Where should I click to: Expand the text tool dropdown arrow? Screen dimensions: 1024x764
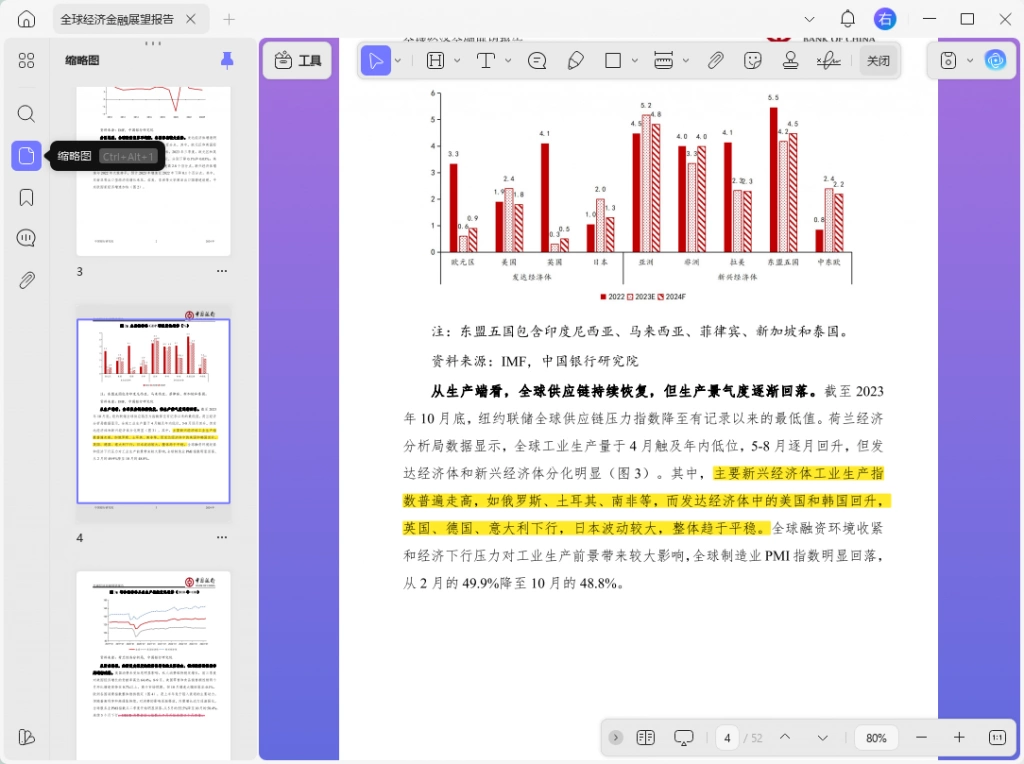pyautogui.click(x=508, y=61)
